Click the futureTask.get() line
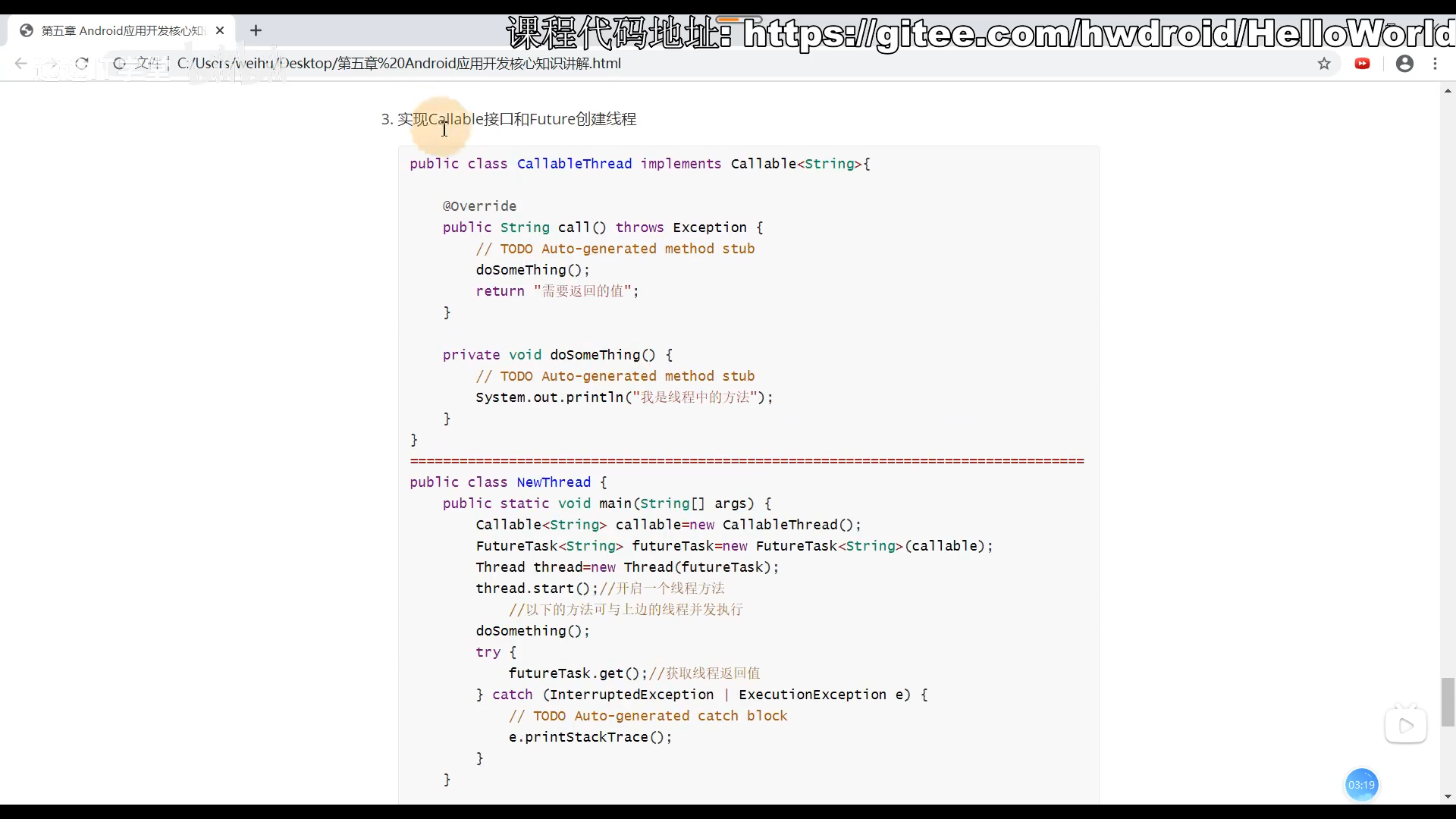 (634, 673)
